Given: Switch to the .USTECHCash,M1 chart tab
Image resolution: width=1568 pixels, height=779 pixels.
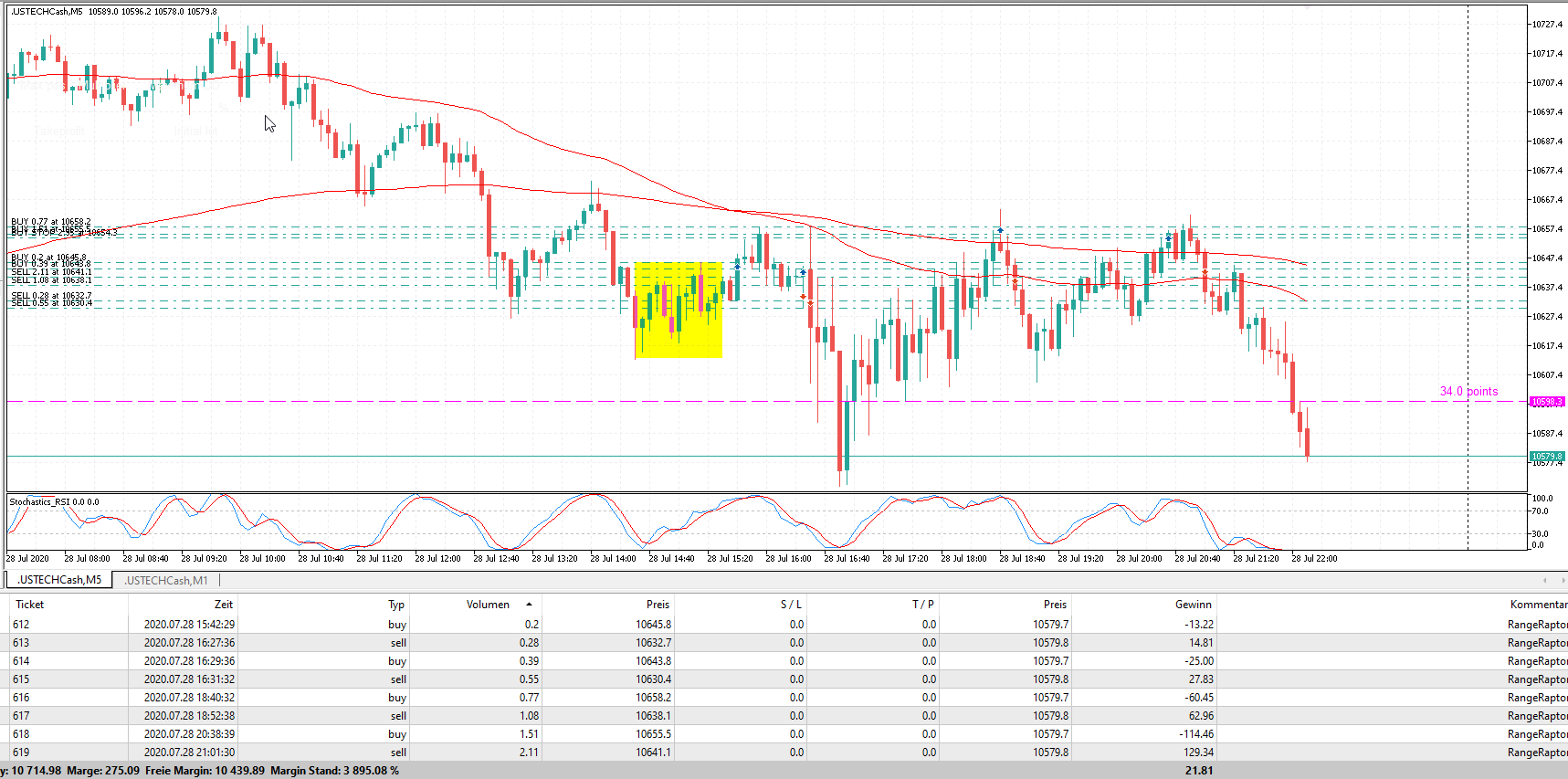Looking at the screenshot, I should (x=166, y=581).
